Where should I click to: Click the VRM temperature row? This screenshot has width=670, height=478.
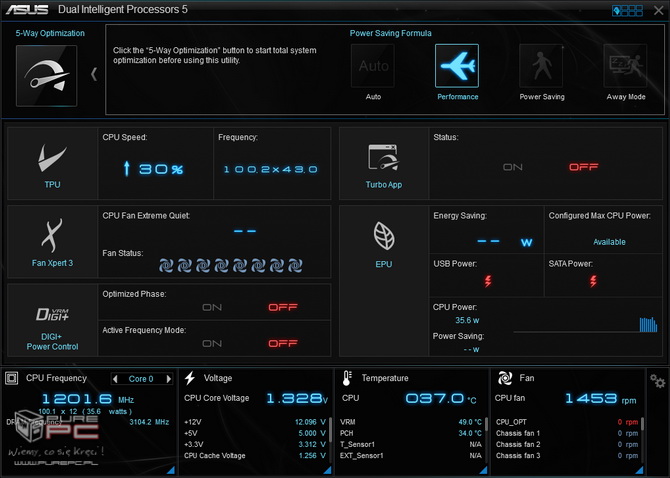point(411,422)
